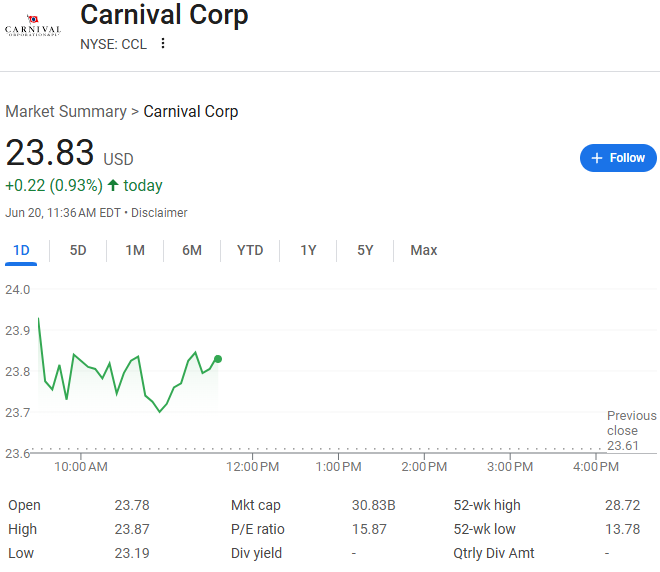
Task: Click the 12:00 PM axis label
Action: point(253,467)
